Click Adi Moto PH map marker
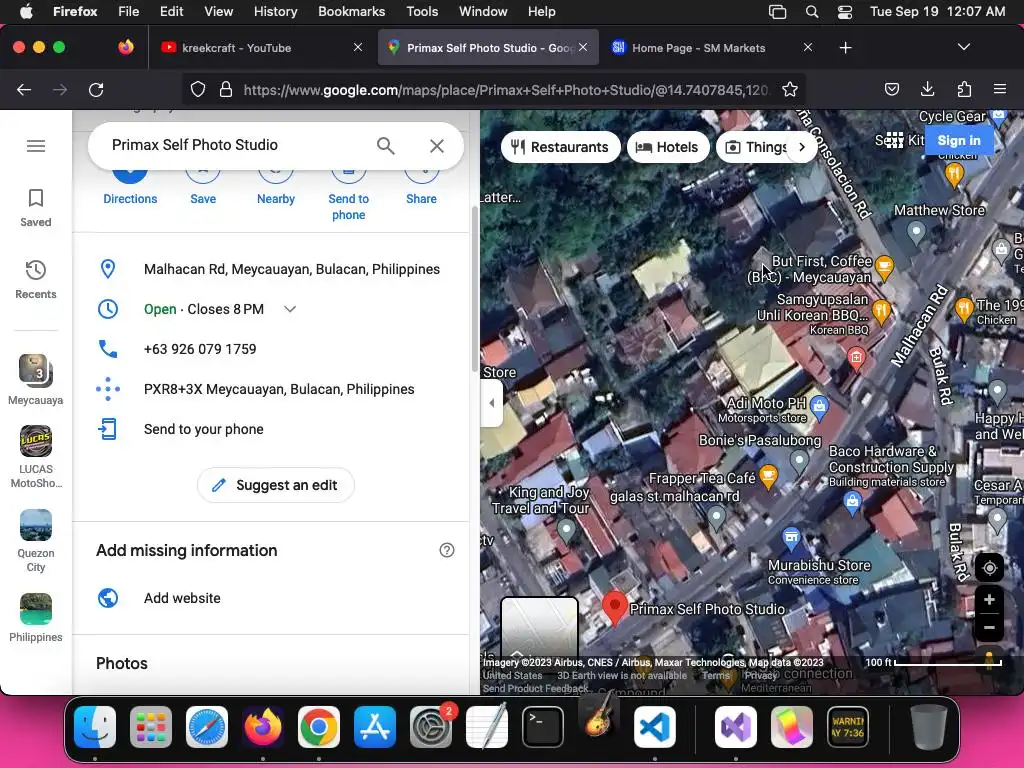 point(819,408)
